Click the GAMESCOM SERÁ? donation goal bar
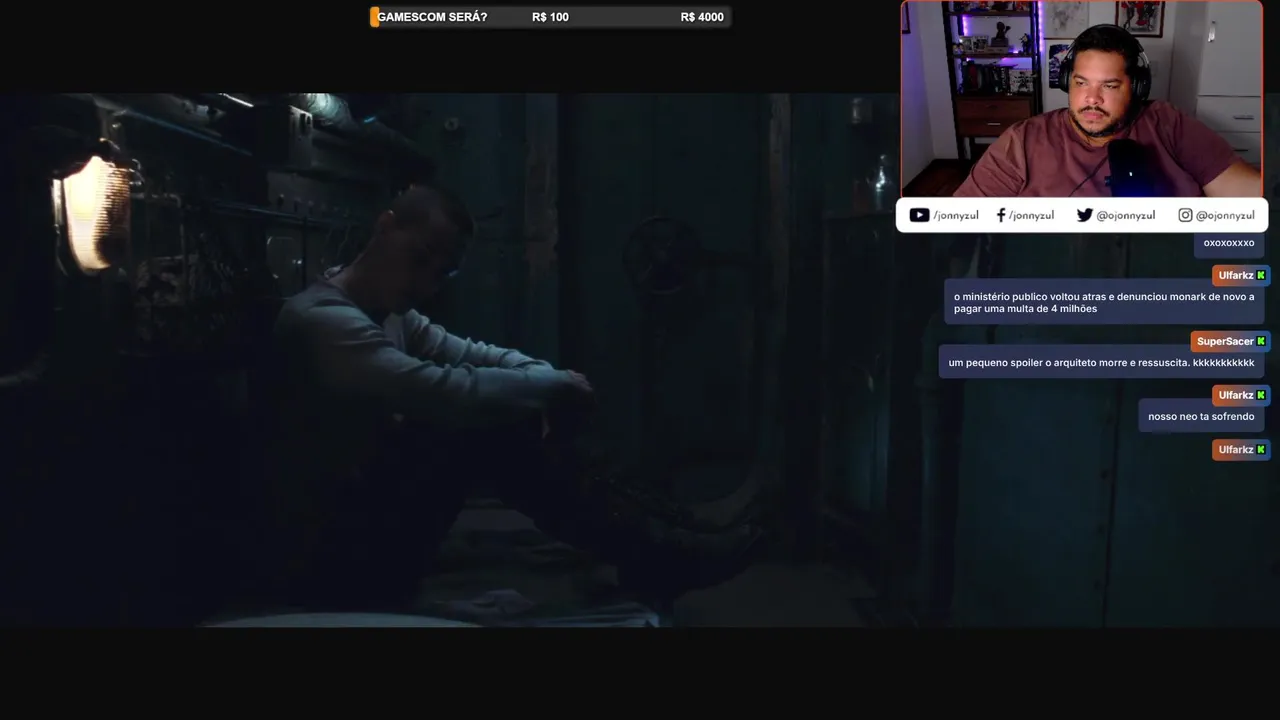The height and width of the screenshot is (720, 1280). (x=550, y=17)
